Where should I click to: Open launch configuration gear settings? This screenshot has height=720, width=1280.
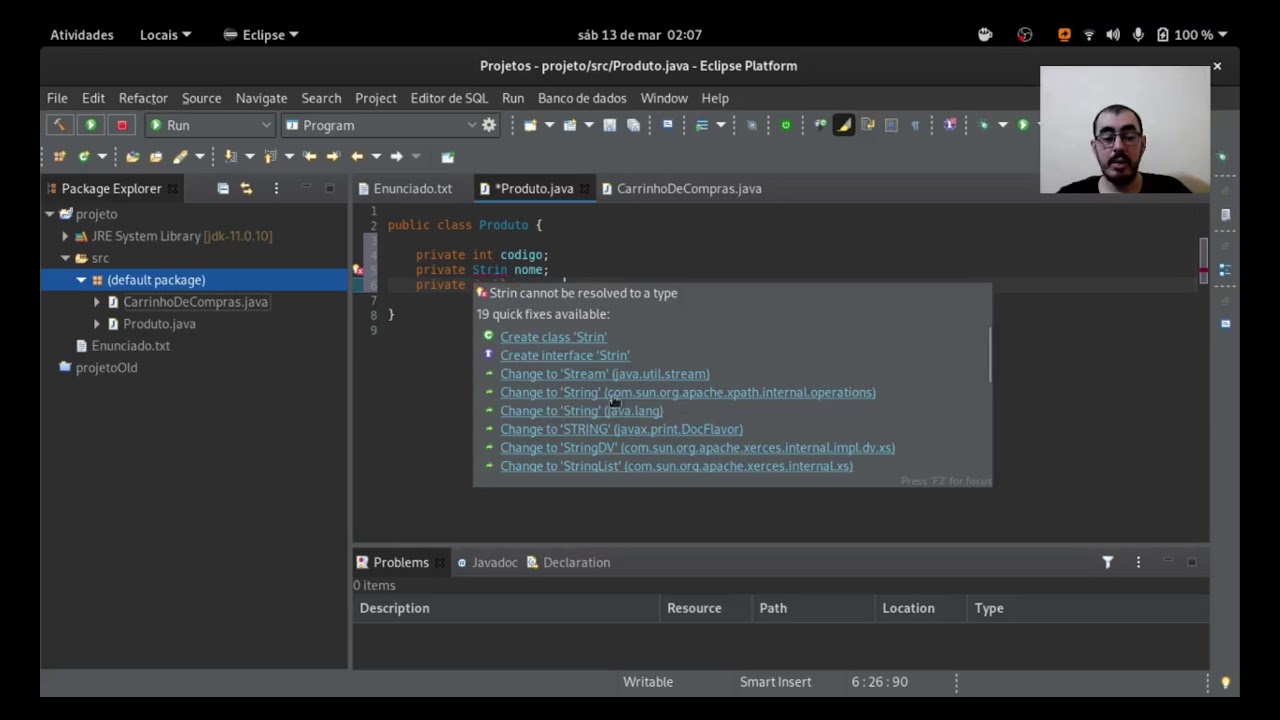pyautogui.click(x=489, y=125)
